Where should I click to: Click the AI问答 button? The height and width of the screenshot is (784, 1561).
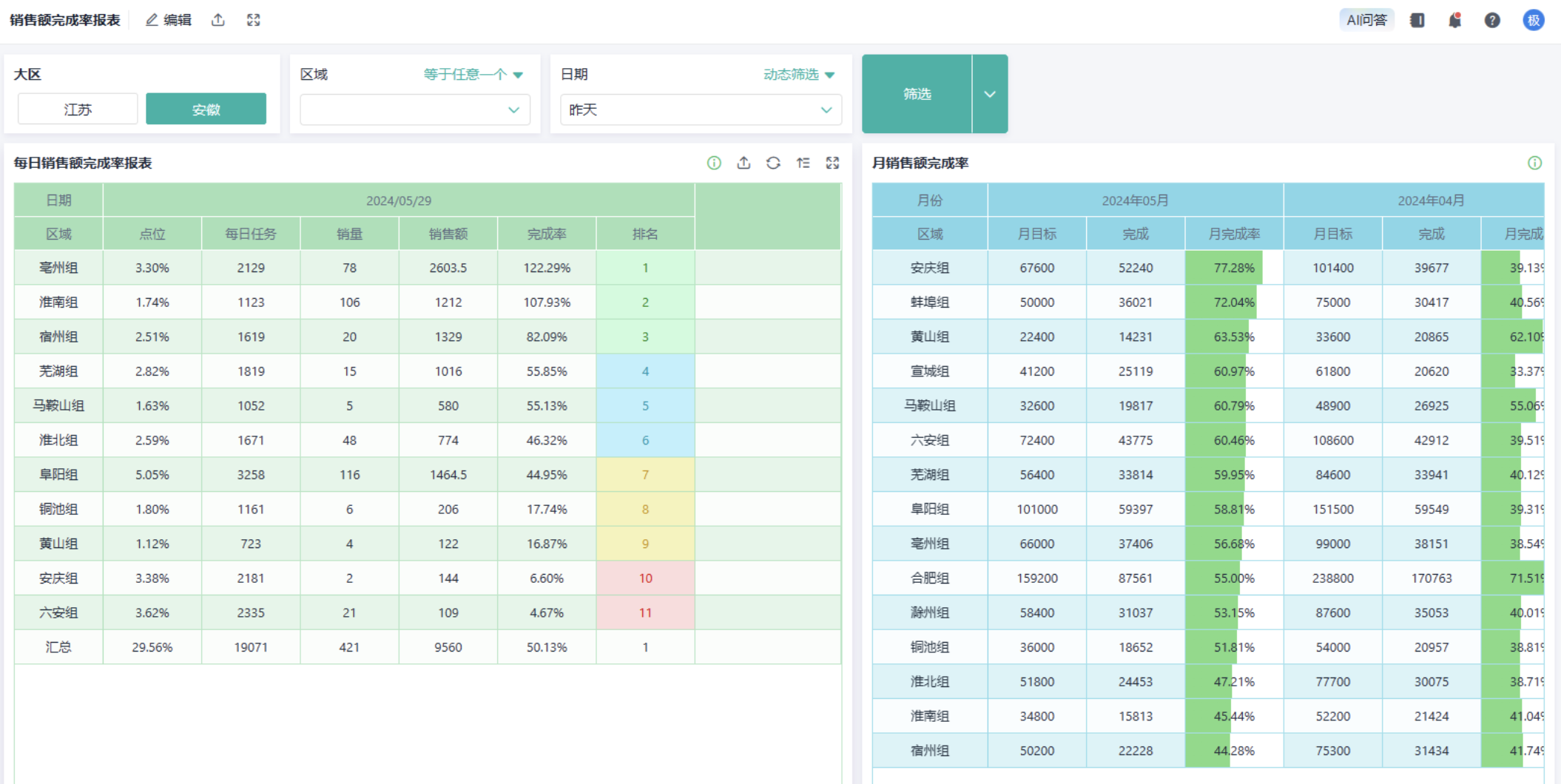[x=1366, y=20]
